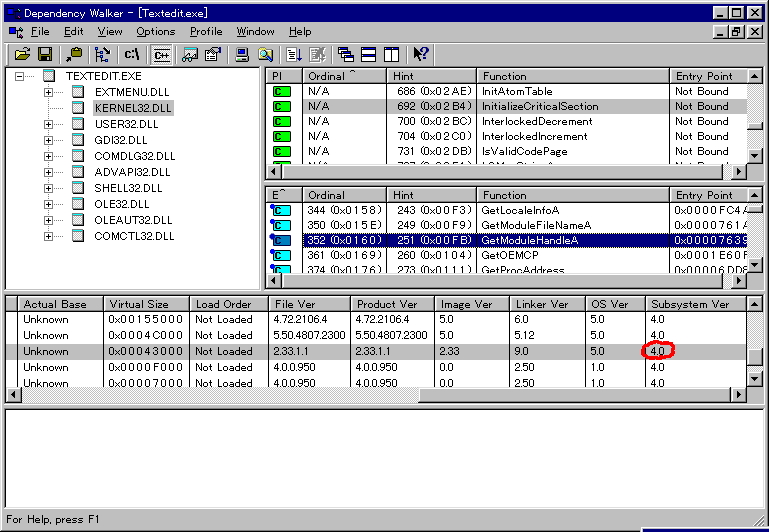The image size is (769, 532).
Task: Expand the OLEAUT32.DLL tree node
Action: [48, 220]
